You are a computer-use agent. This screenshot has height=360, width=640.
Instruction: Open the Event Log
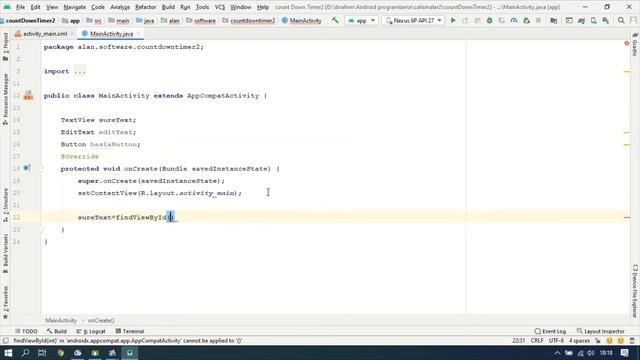coord(550,331)
